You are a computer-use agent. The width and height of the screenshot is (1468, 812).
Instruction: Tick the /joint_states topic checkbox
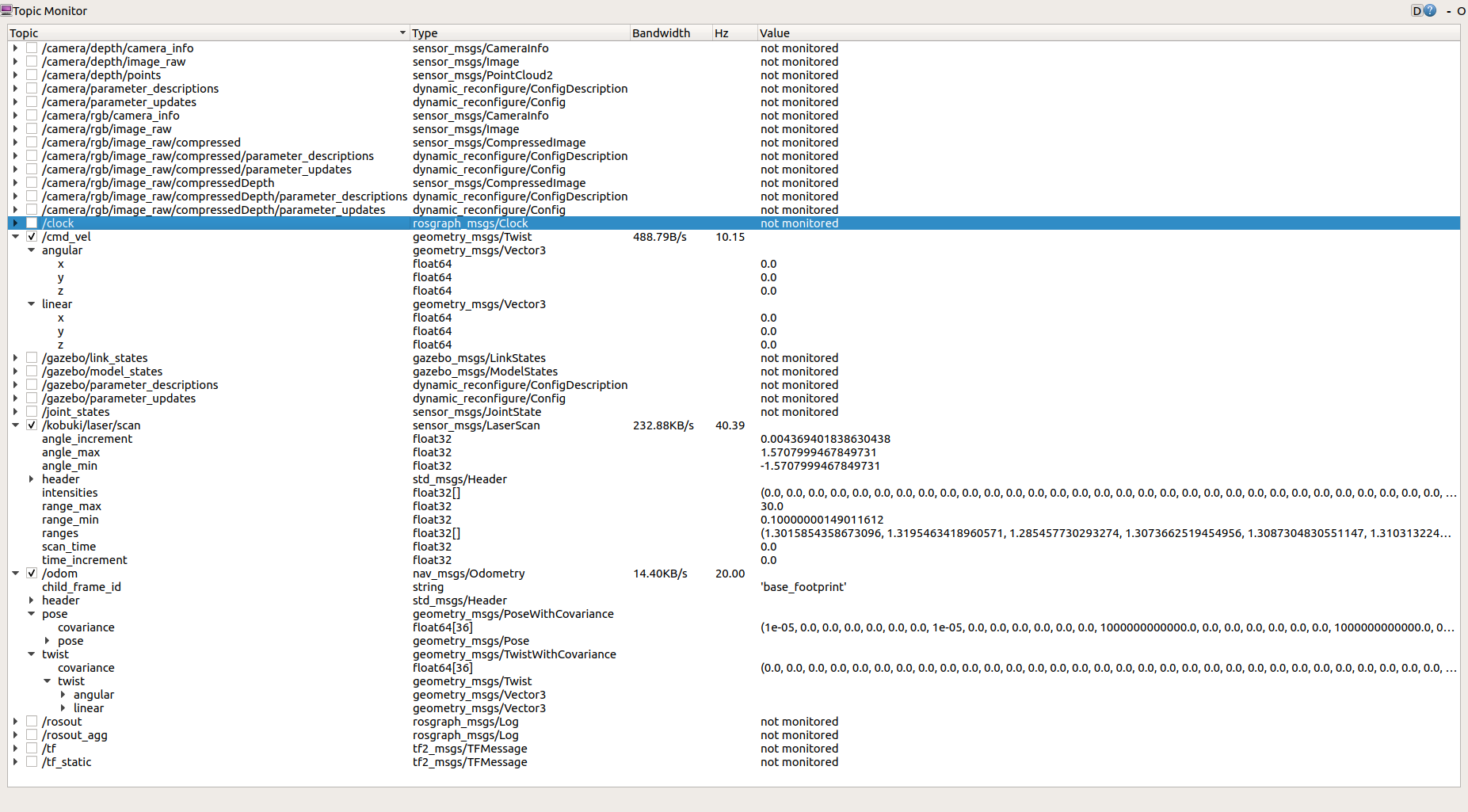32,412
